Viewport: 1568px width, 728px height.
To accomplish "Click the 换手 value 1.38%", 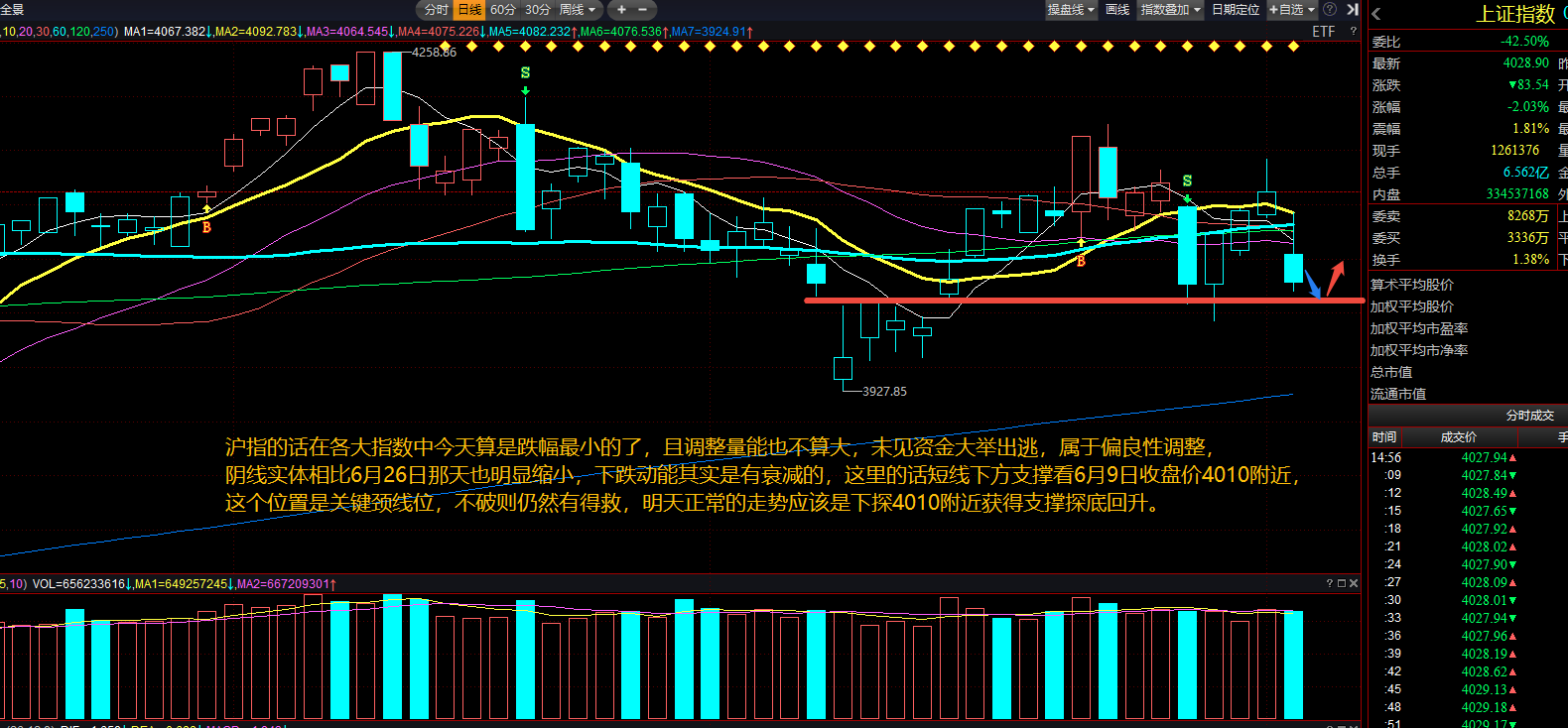I will (x=1530, y=259).
